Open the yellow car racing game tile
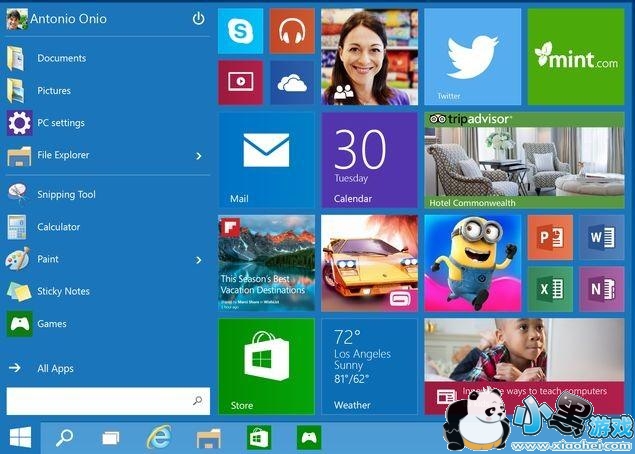Image resolution: width=635 pixels, height=454 pixels. [369, 263]
